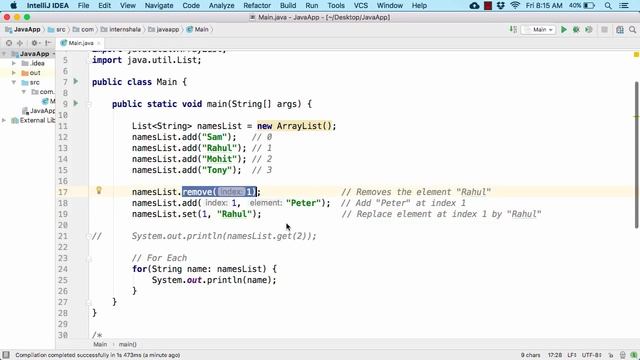Collapse the src folder

tap(13, 82)
